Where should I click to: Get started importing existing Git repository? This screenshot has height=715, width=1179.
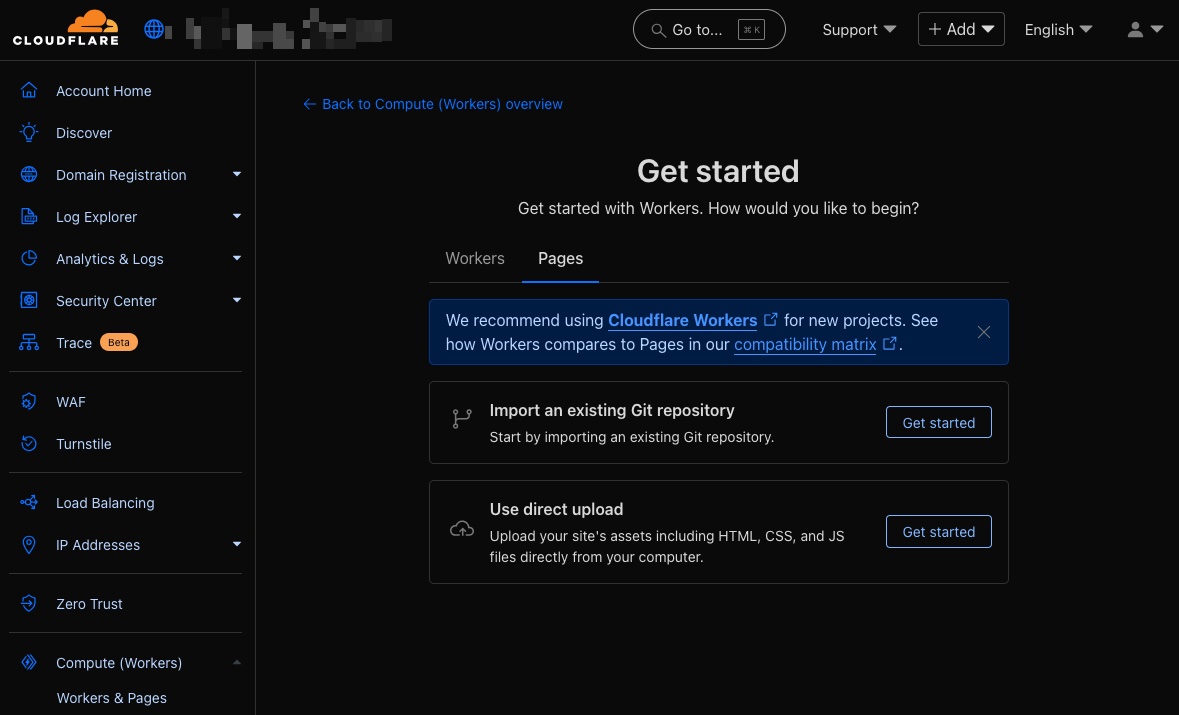click(938, 423)
